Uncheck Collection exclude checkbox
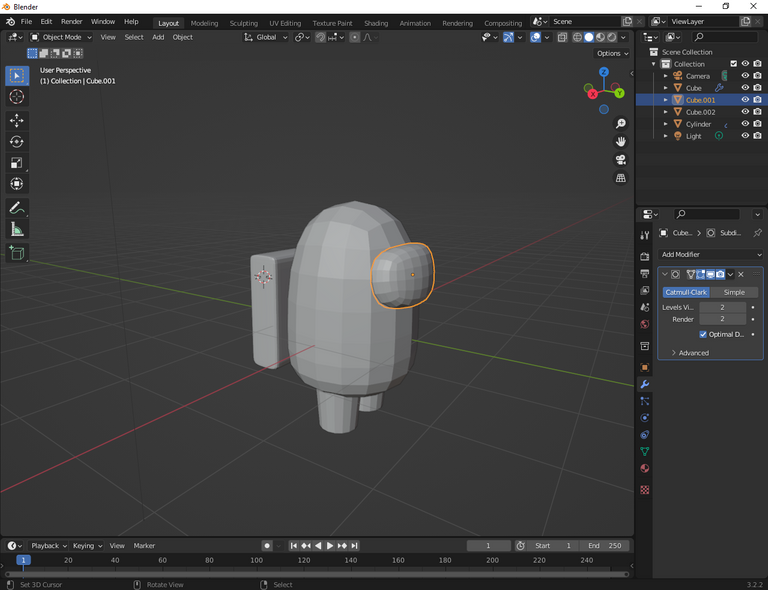The height and width of the screenshot is (590, 768). click(733, 64)
